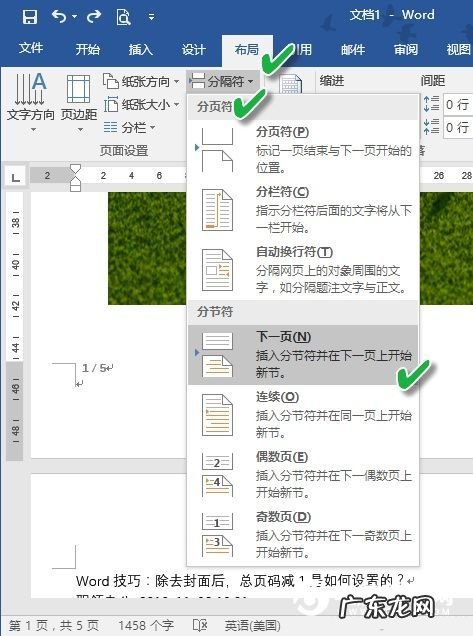
Task: Select 连续(O) continuous section break
Action: pyautogui.click(x=303, y=415)
